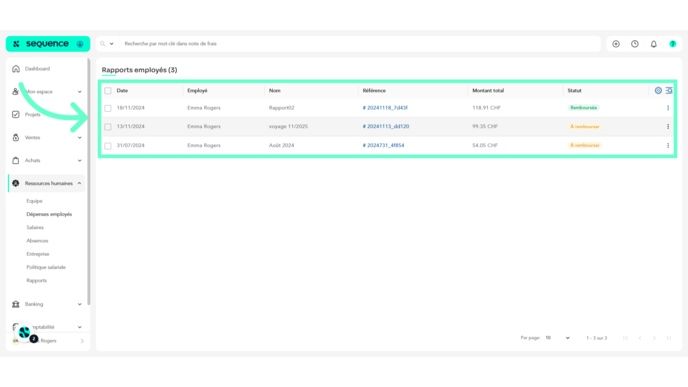
Task: Open the help question mark icon
Action: (x=673, y=44)
